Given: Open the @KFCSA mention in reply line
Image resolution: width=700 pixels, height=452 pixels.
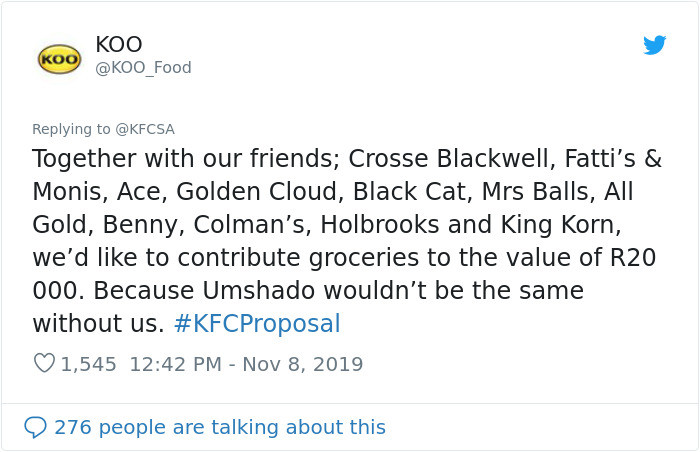Looking at the screenshot, I should pyautogui.click(x=145, y=129).
